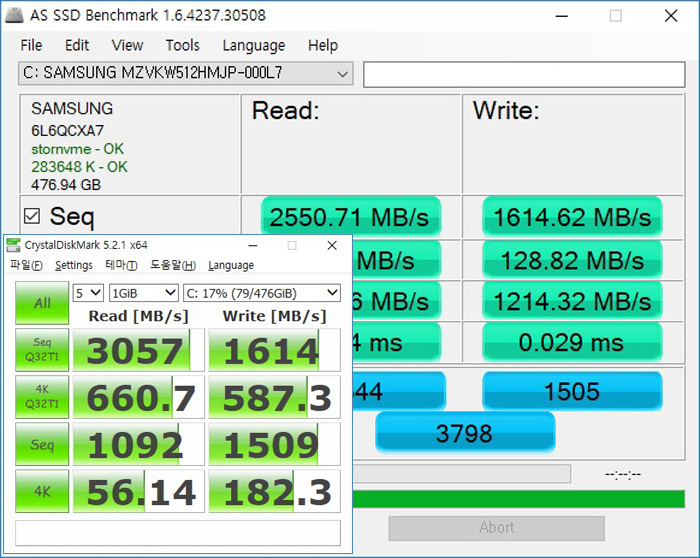The image size is (700, 558).
Task: Click the firmware text 6L6QCXA7
Action: 67,130
